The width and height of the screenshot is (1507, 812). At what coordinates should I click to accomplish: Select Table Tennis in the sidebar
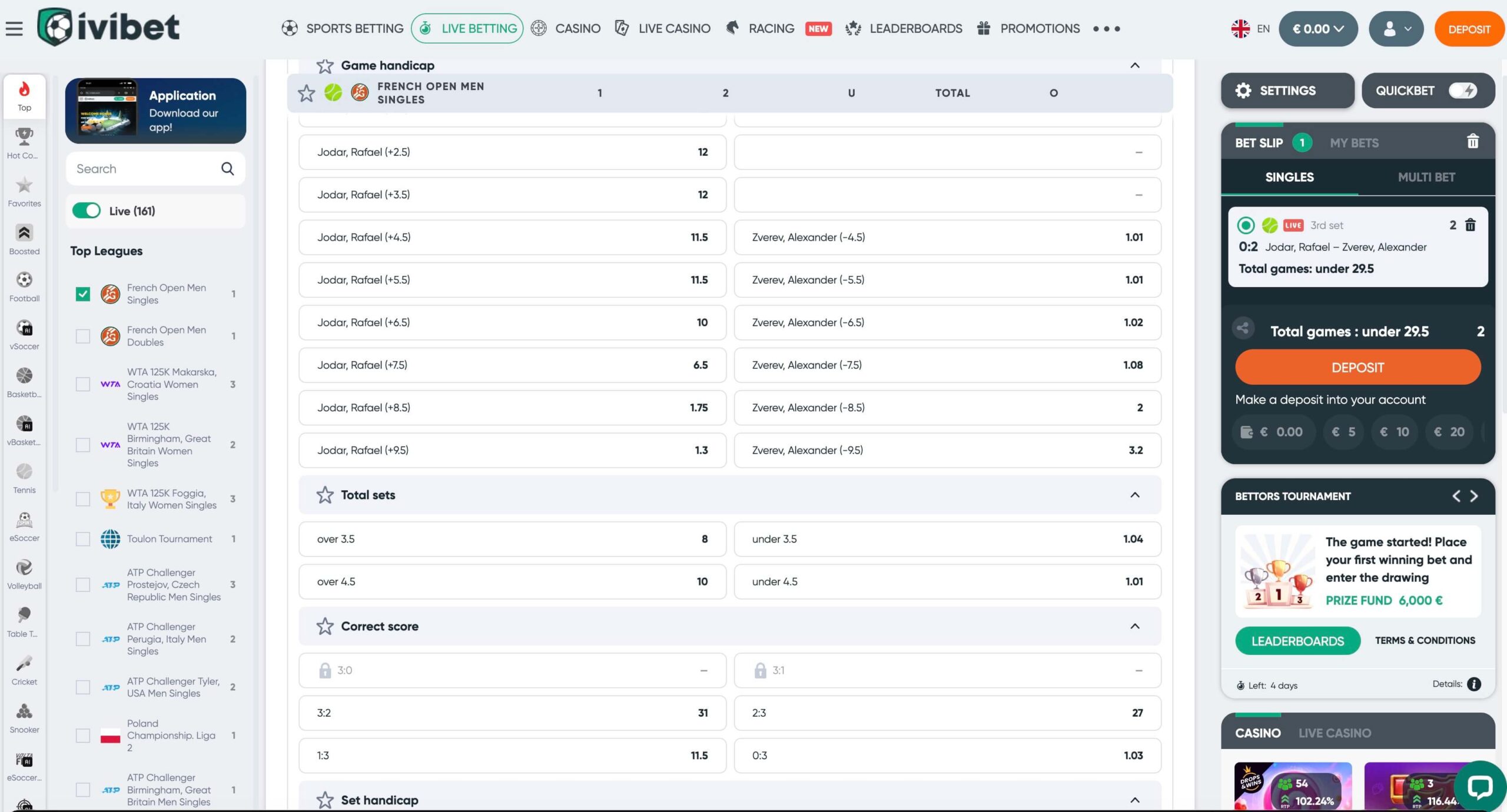pyautogui.click(x=24, y=622)
